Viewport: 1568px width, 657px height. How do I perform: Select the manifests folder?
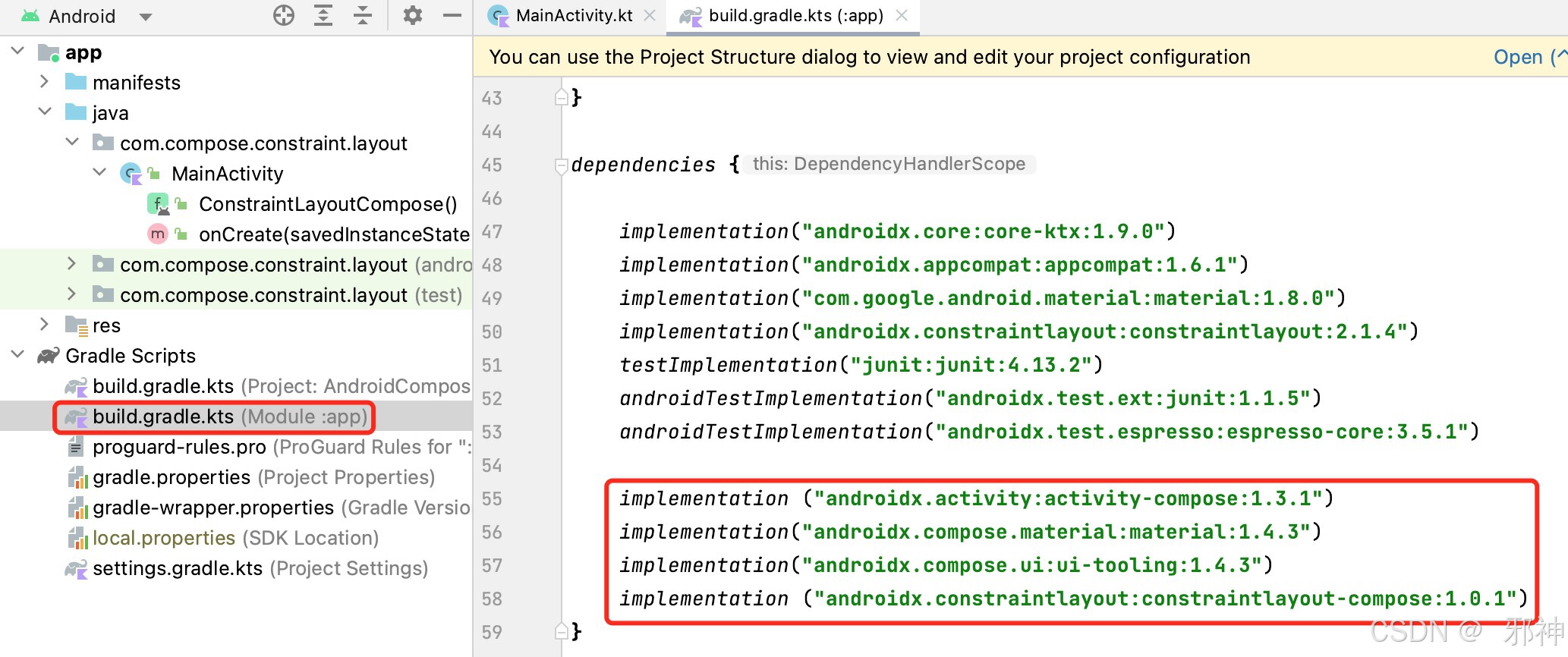(x=137, y=83)
